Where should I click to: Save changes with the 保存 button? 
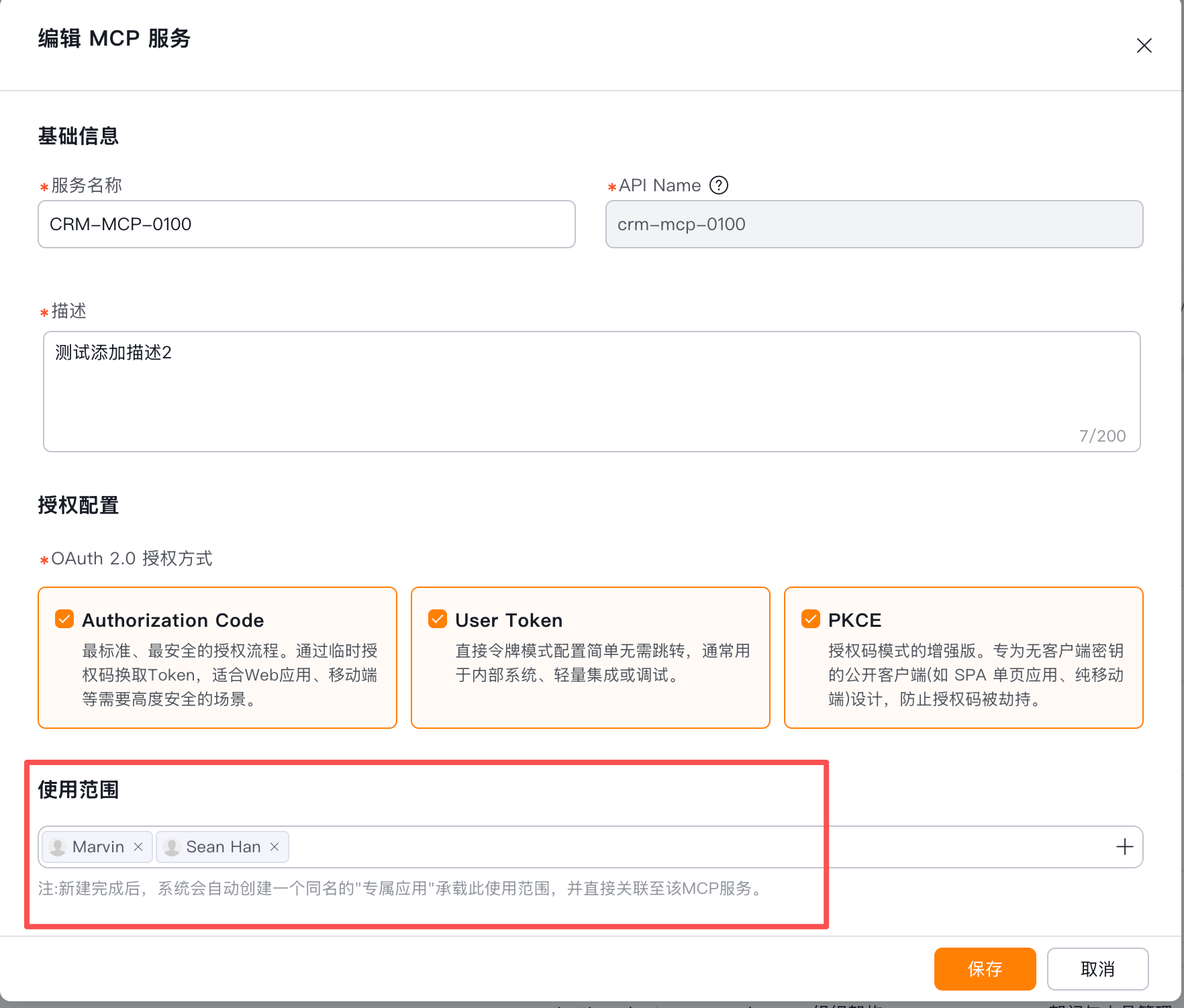(985, 968)
